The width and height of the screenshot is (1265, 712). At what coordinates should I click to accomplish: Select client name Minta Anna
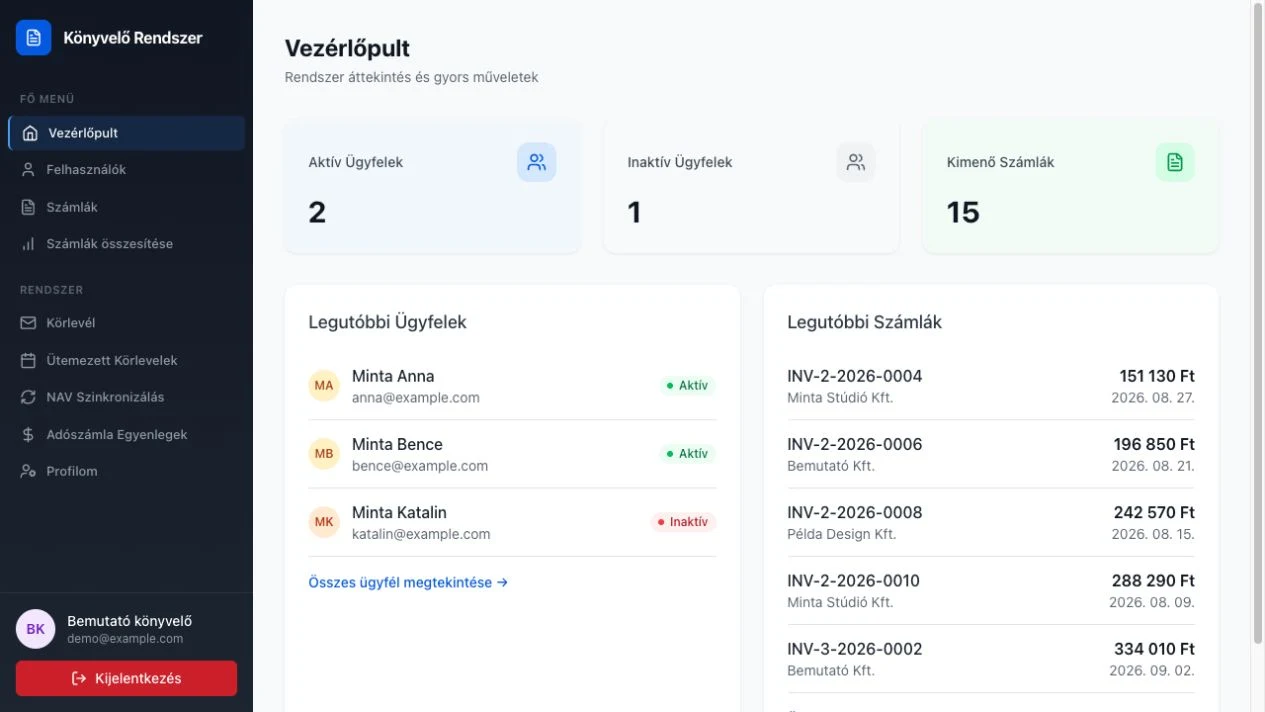393,376
